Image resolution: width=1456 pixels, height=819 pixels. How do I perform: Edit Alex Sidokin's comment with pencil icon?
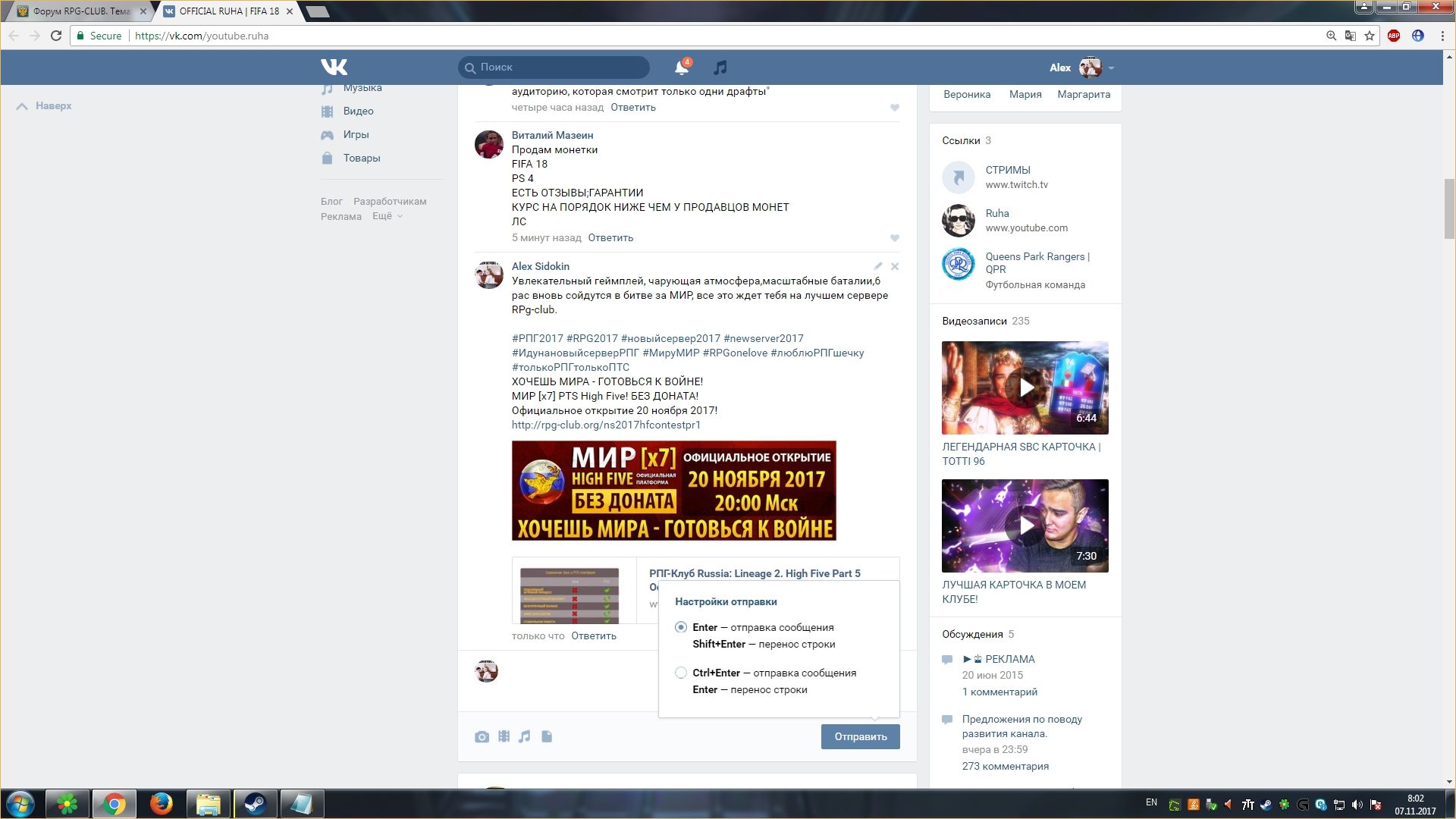(x=877, y=266)
